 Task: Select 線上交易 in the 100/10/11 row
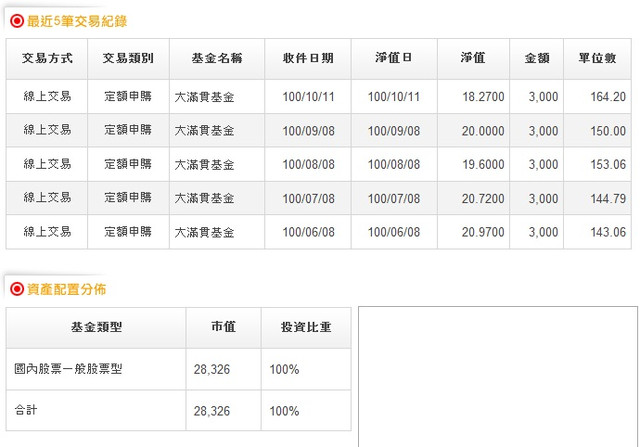47,96
